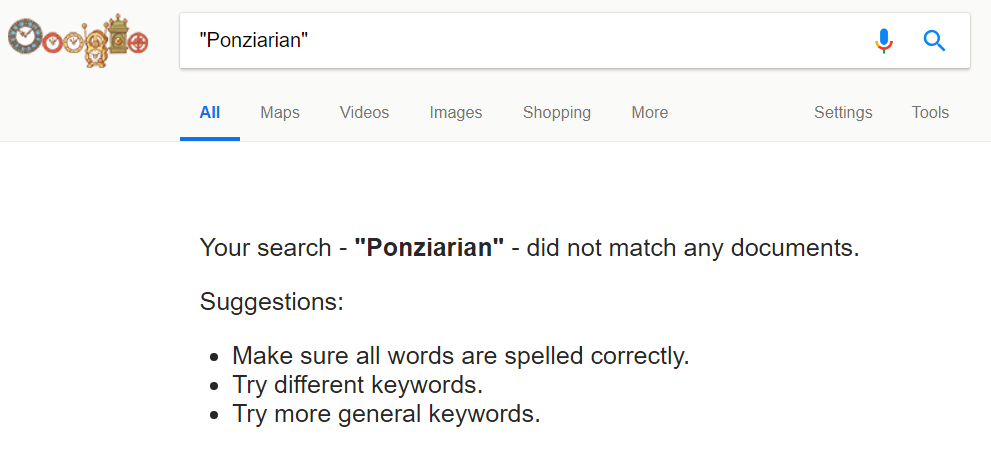Image resolution: width=991 pixels, height=459 pixels.
Task: Switch to the Maps tab
Action: [280, 113]
